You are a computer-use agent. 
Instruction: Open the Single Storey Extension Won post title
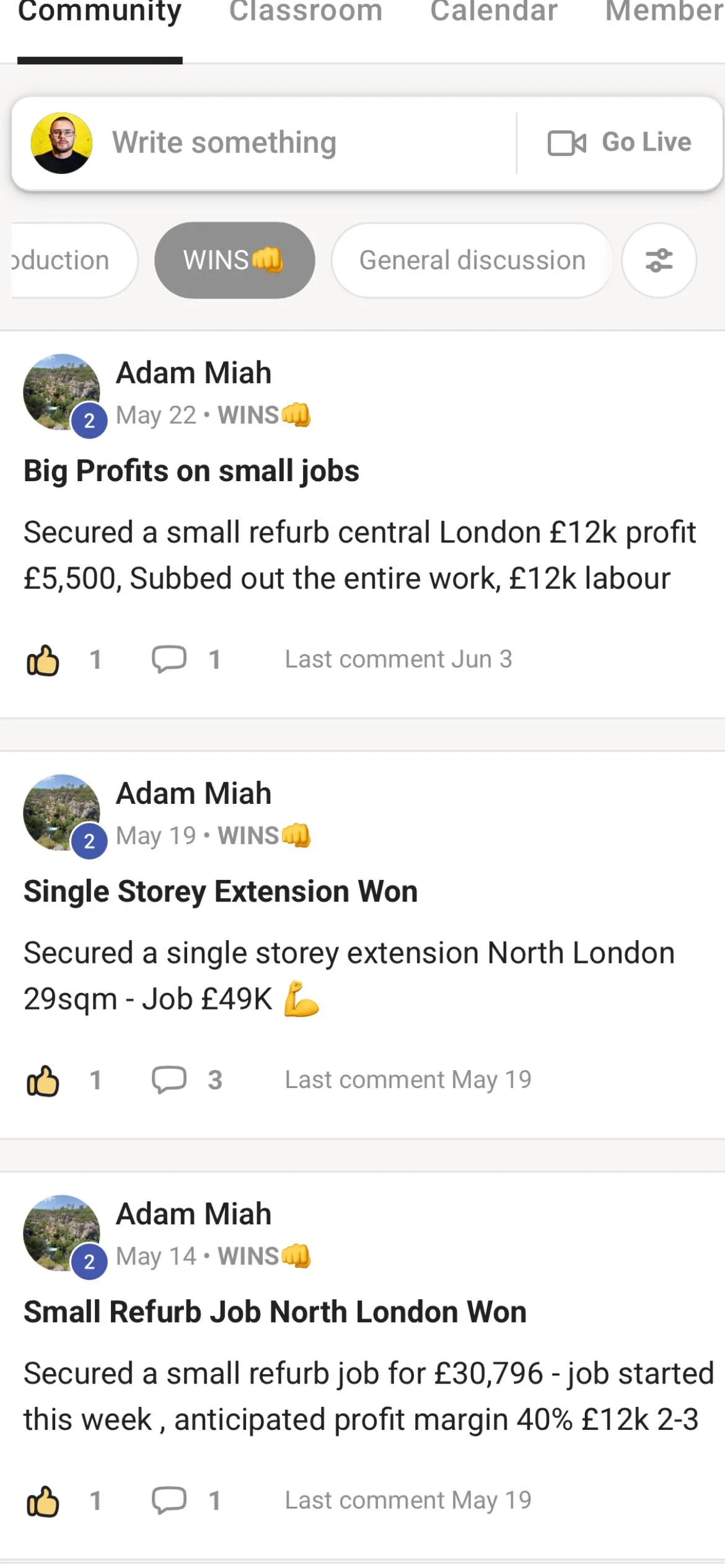[x=221, y=892]
